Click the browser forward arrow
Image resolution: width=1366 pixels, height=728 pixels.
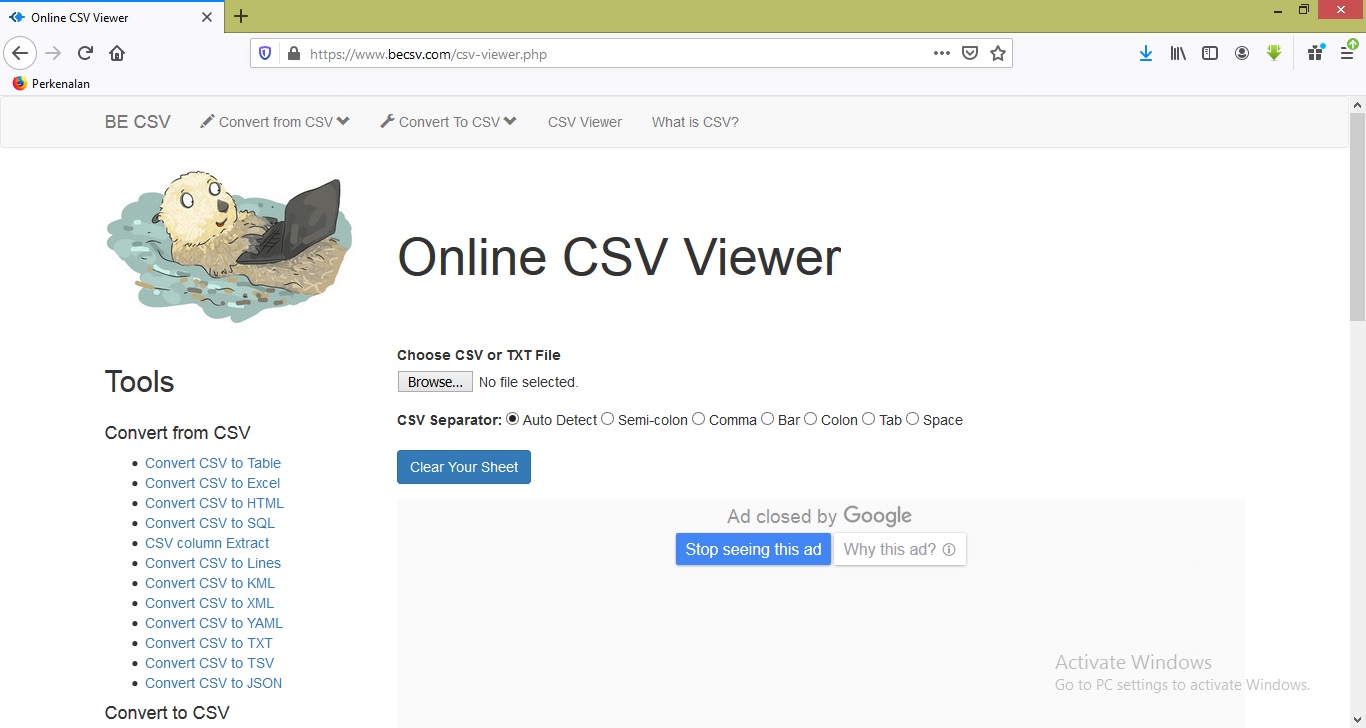53,53
